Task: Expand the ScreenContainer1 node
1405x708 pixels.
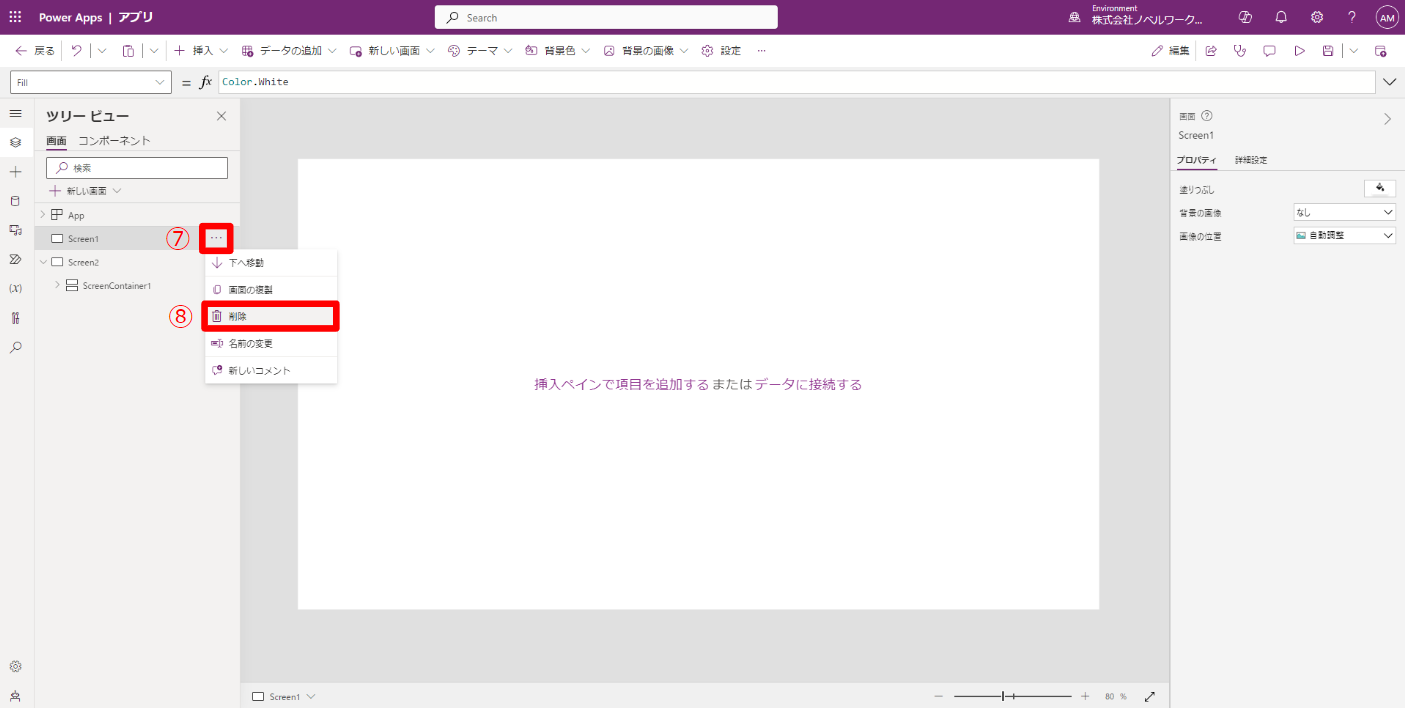Action: coord(57,285)
